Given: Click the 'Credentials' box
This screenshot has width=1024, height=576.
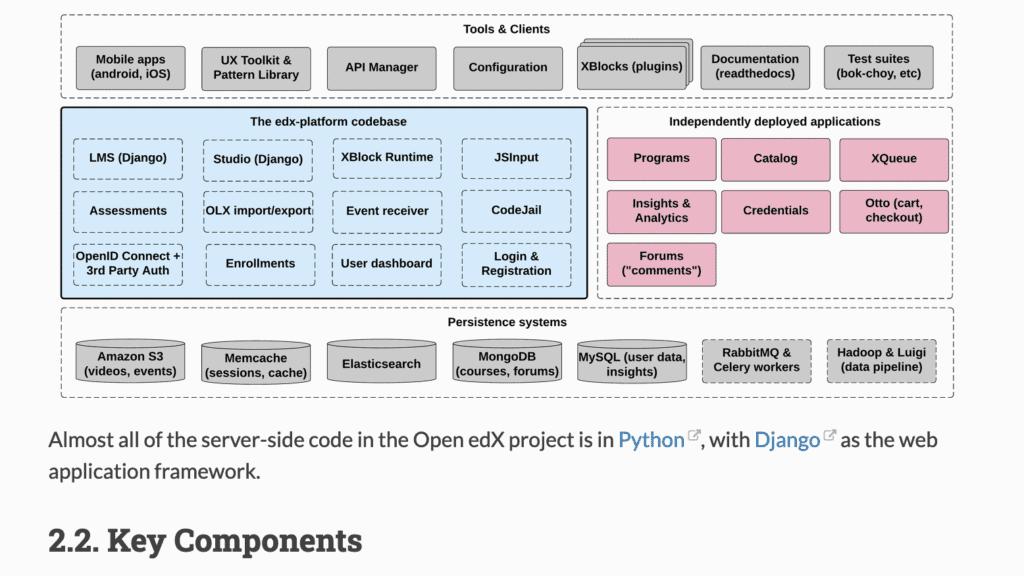Looking at the screenshot, I should click(776, 212).
